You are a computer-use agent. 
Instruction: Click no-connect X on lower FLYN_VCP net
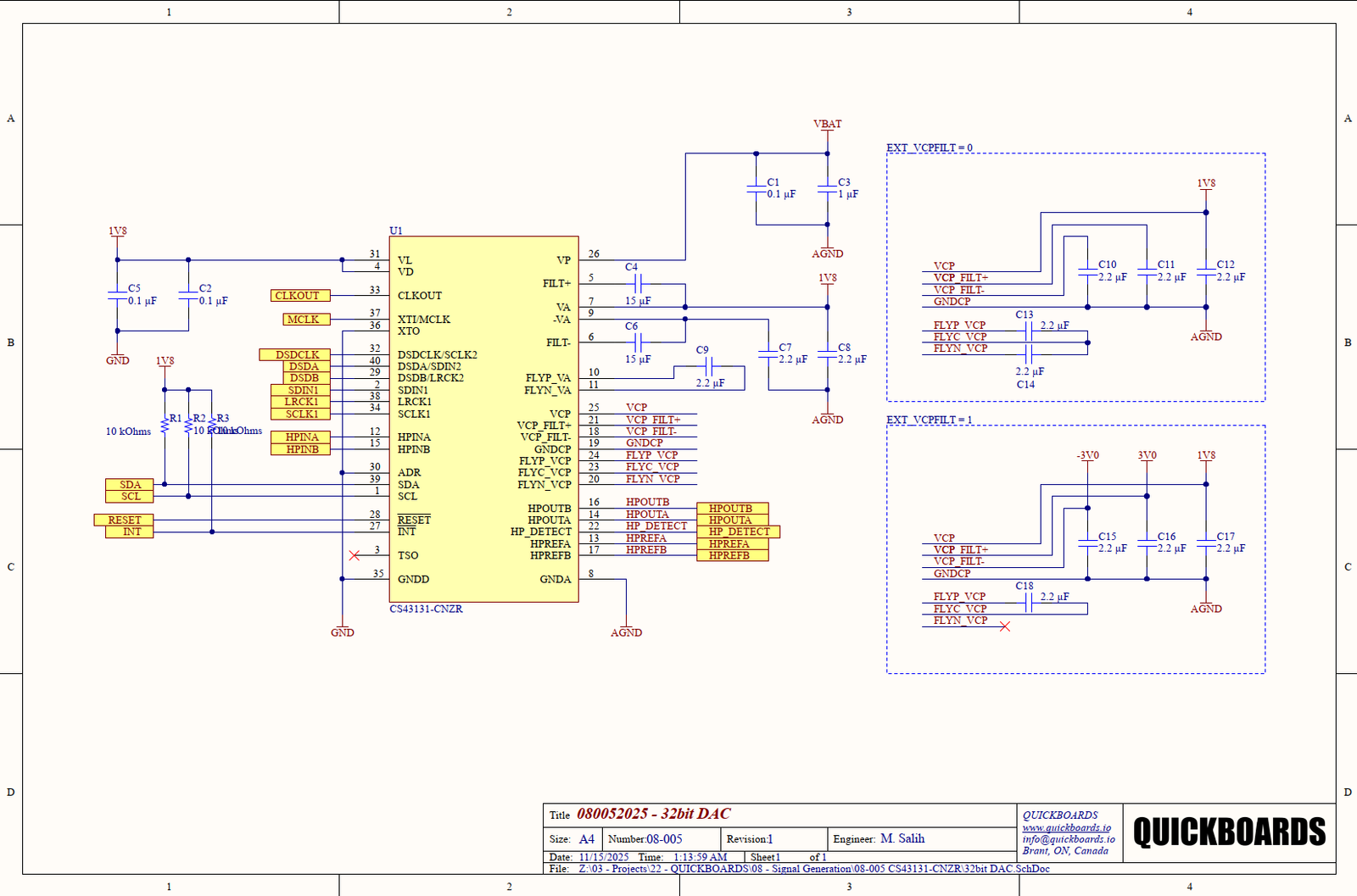(x=1005, y=626)
